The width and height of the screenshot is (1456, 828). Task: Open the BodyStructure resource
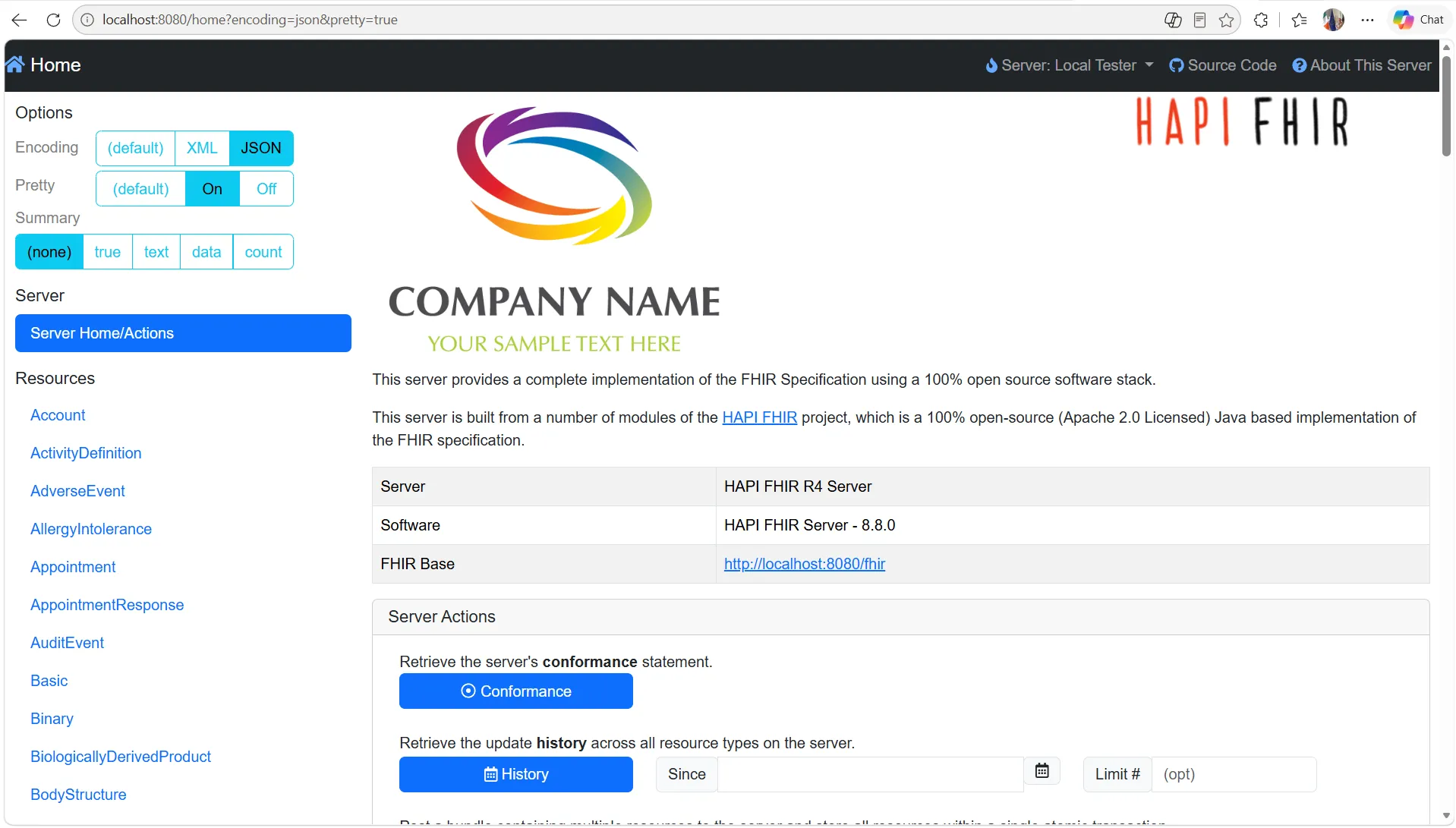point(78,795)
